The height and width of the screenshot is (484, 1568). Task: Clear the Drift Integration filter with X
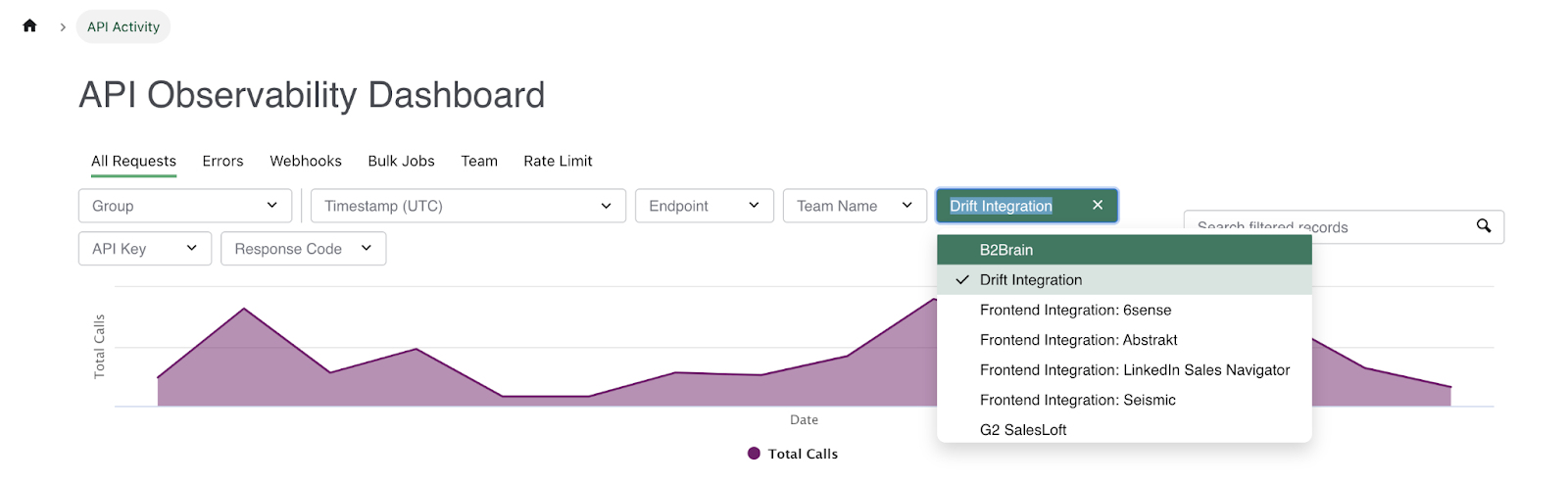pos(1098,205)
